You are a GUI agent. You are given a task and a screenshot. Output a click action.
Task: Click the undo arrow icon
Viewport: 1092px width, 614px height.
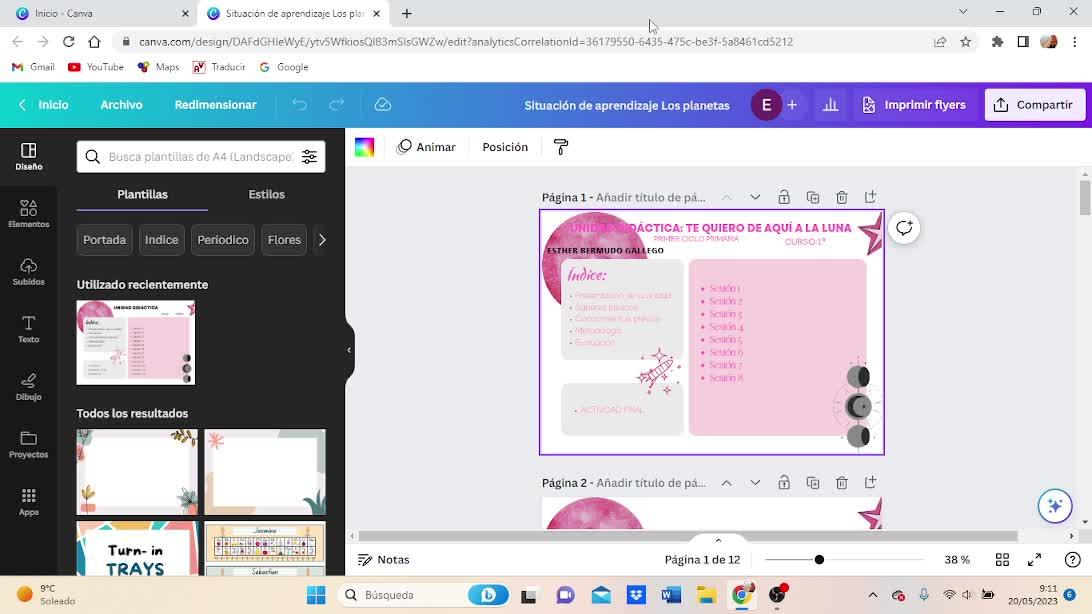[x=299, y=104]
